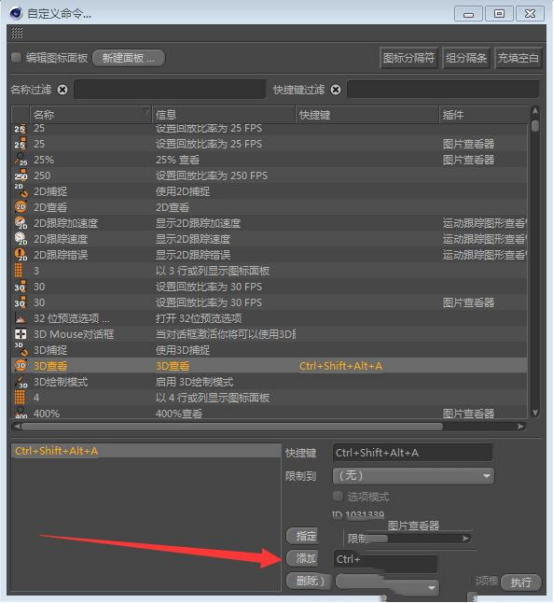This screenshot has height=603, width=554.
Task: Click the 2D查看 icon
Action: pos(20,207)
